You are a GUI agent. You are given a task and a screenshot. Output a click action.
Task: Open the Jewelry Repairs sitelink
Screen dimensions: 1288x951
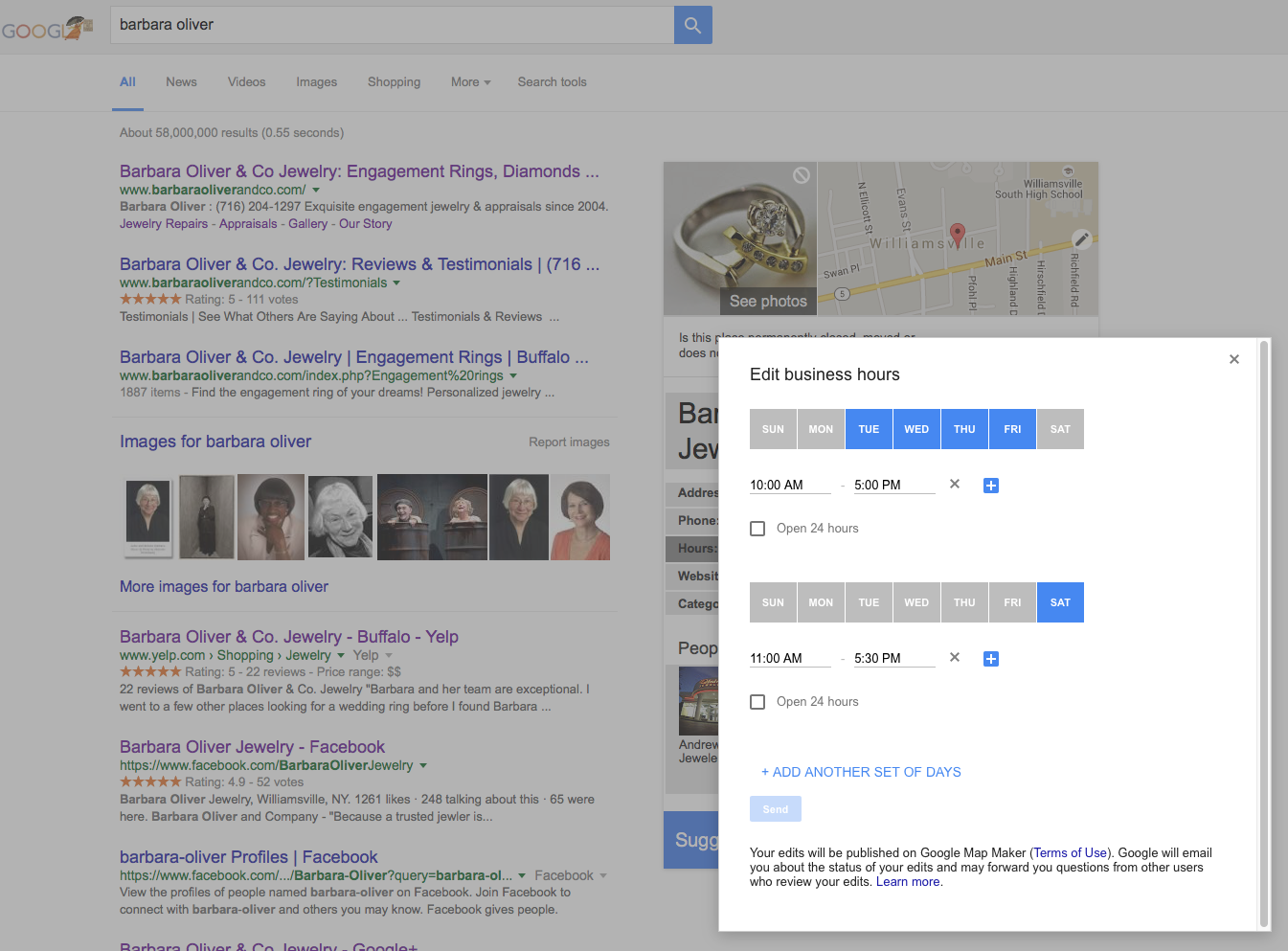coord(164,224)
